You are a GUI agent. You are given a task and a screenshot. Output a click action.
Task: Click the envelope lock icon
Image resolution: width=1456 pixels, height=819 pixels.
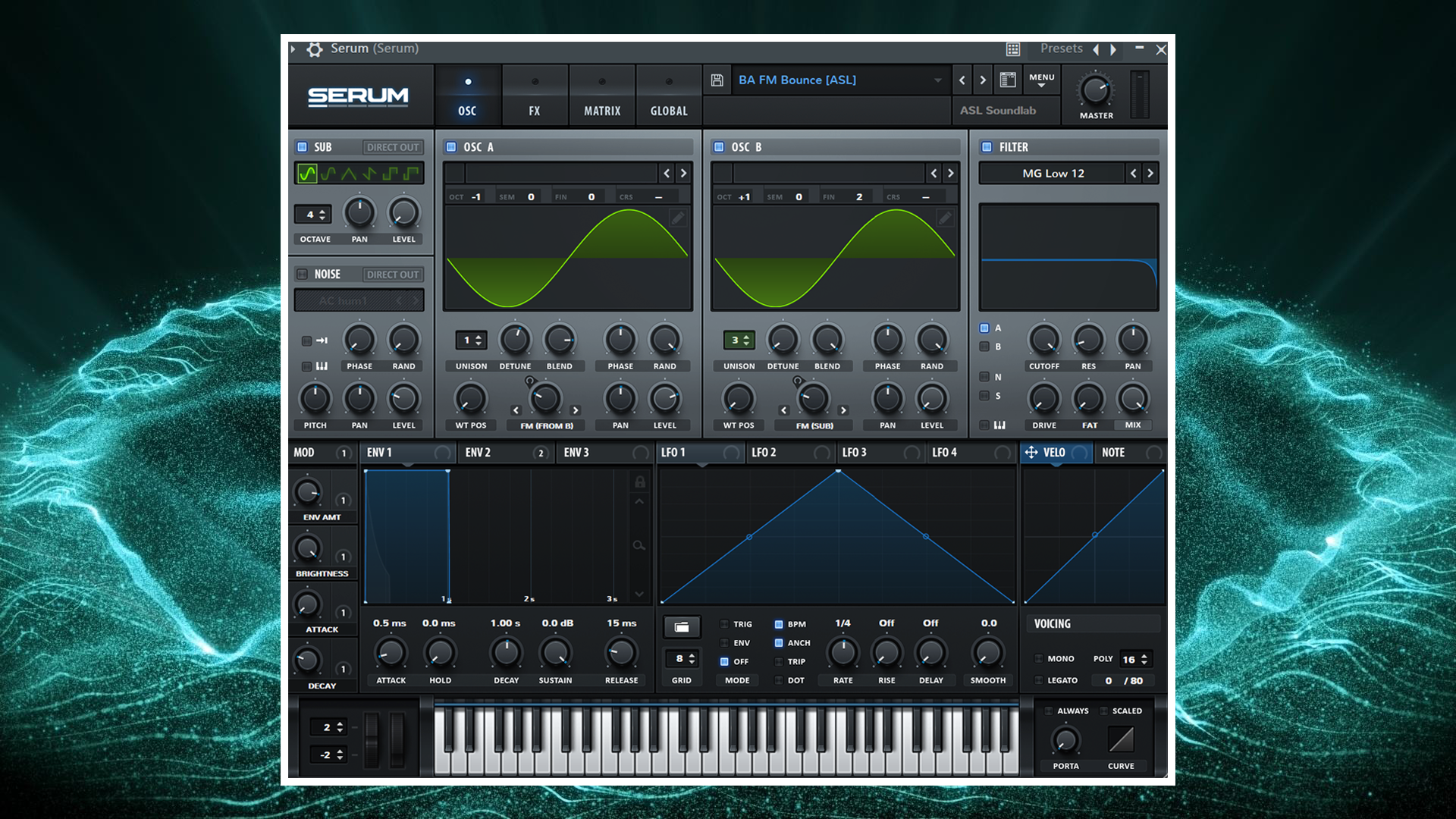[639, 482]
